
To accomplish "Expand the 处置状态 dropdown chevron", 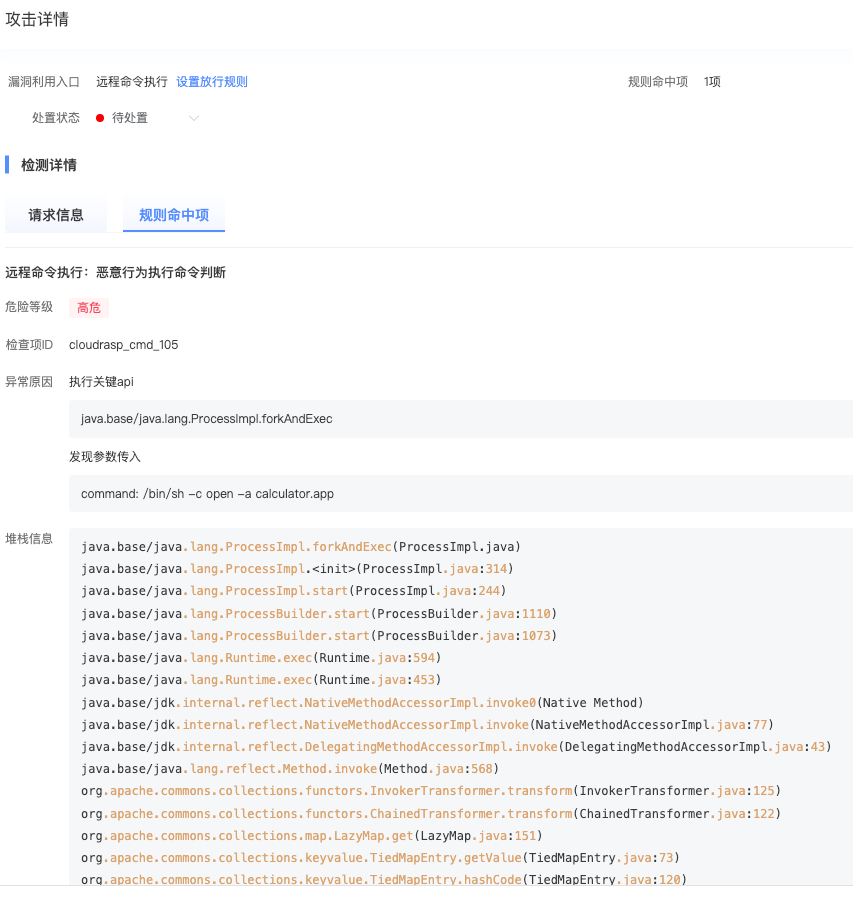I will [x=194, y=118].
